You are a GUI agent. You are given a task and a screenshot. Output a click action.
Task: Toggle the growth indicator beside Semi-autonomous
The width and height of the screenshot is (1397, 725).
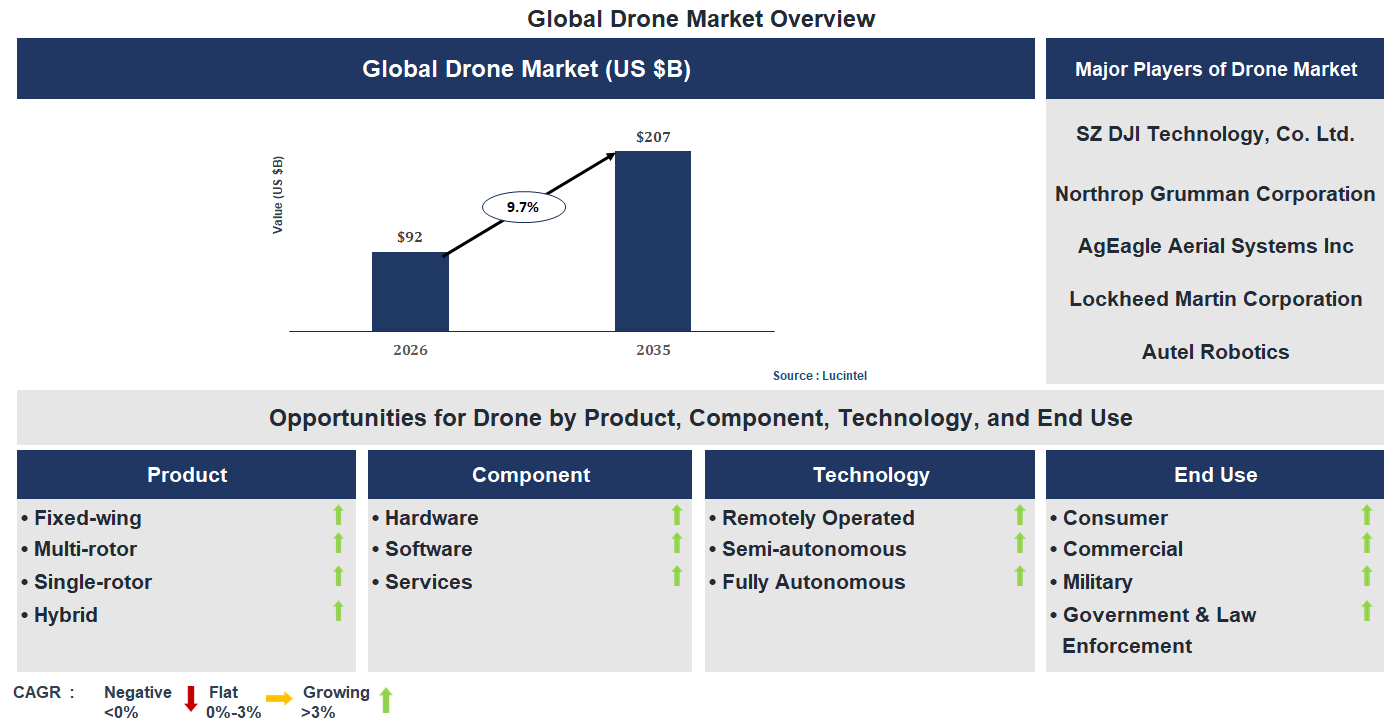click(x=1019, y=545)
